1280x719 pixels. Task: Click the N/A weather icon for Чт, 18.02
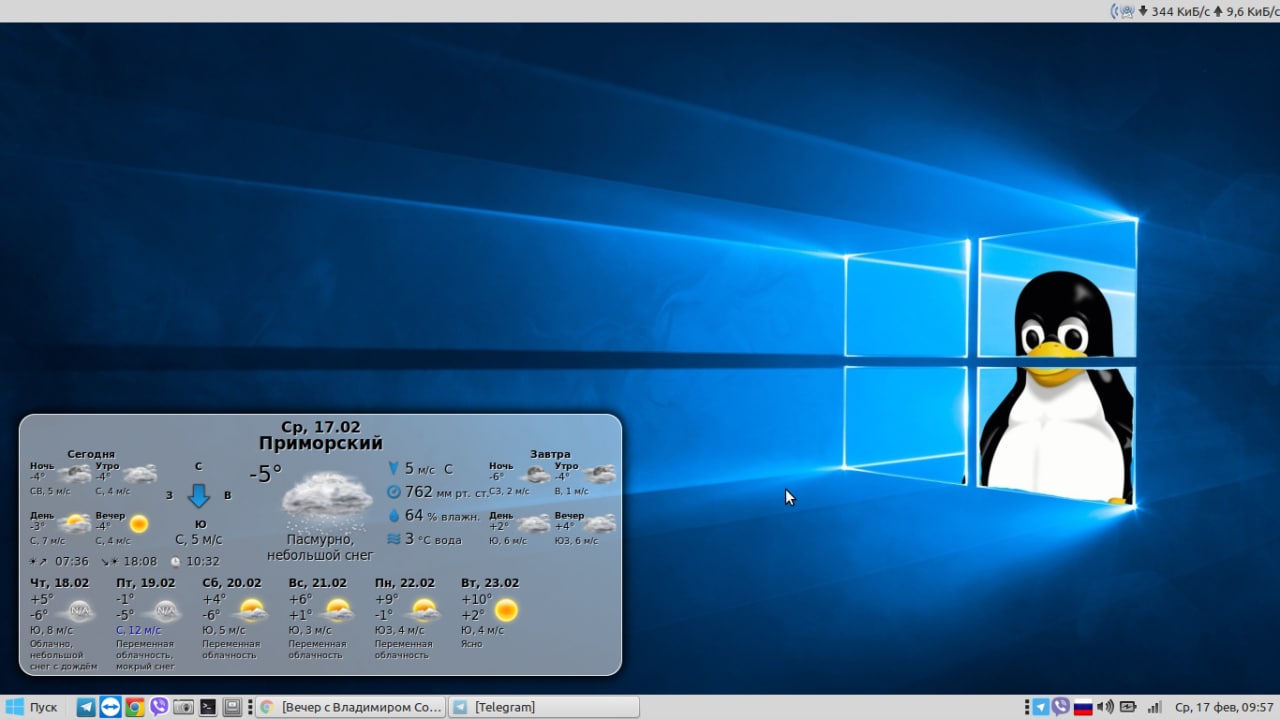(x=79, y=609)
